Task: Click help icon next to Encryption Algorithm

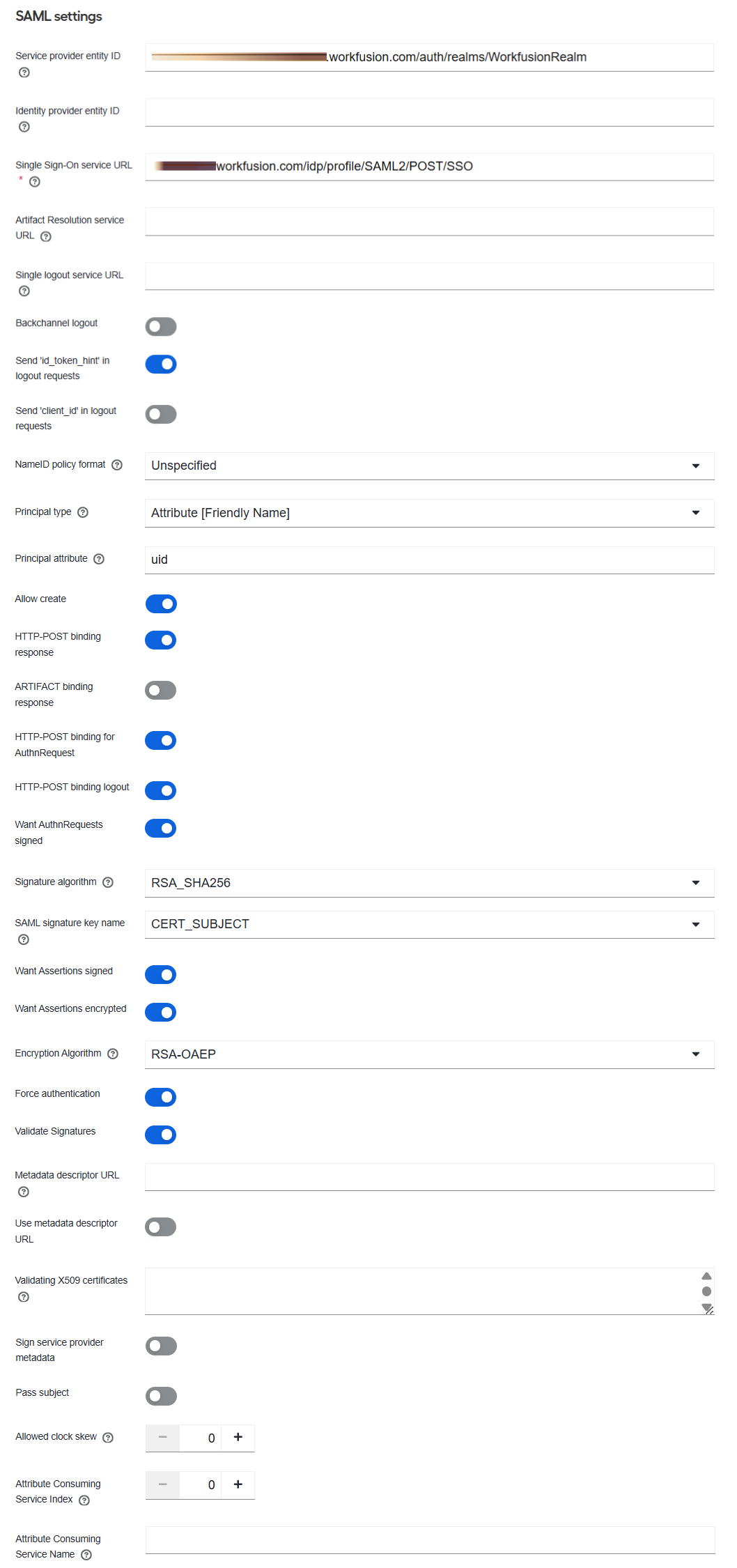Action: pyautogui.click(x=113, y=1054)
